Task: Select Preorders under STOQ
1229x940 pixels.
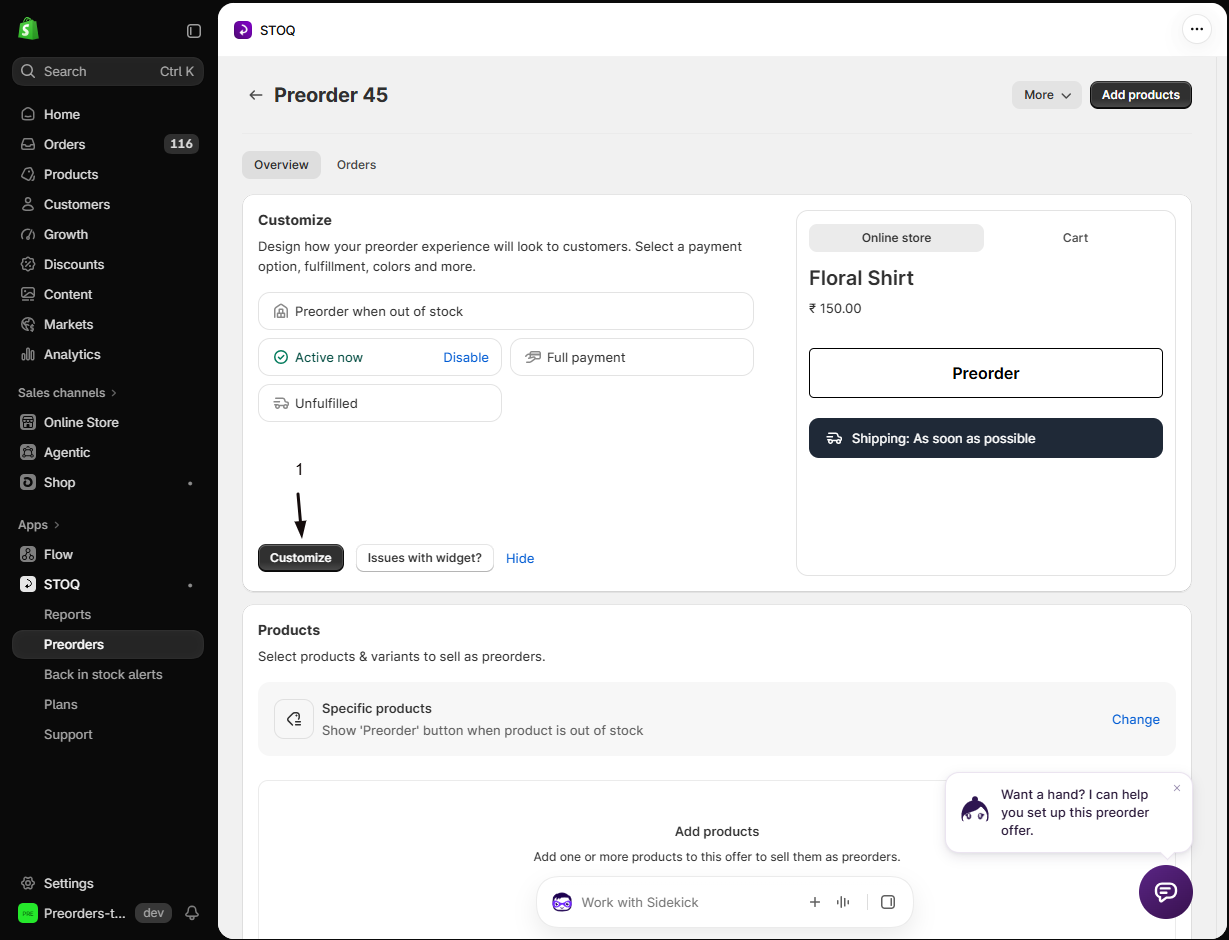Action: [x=108, y=644]
